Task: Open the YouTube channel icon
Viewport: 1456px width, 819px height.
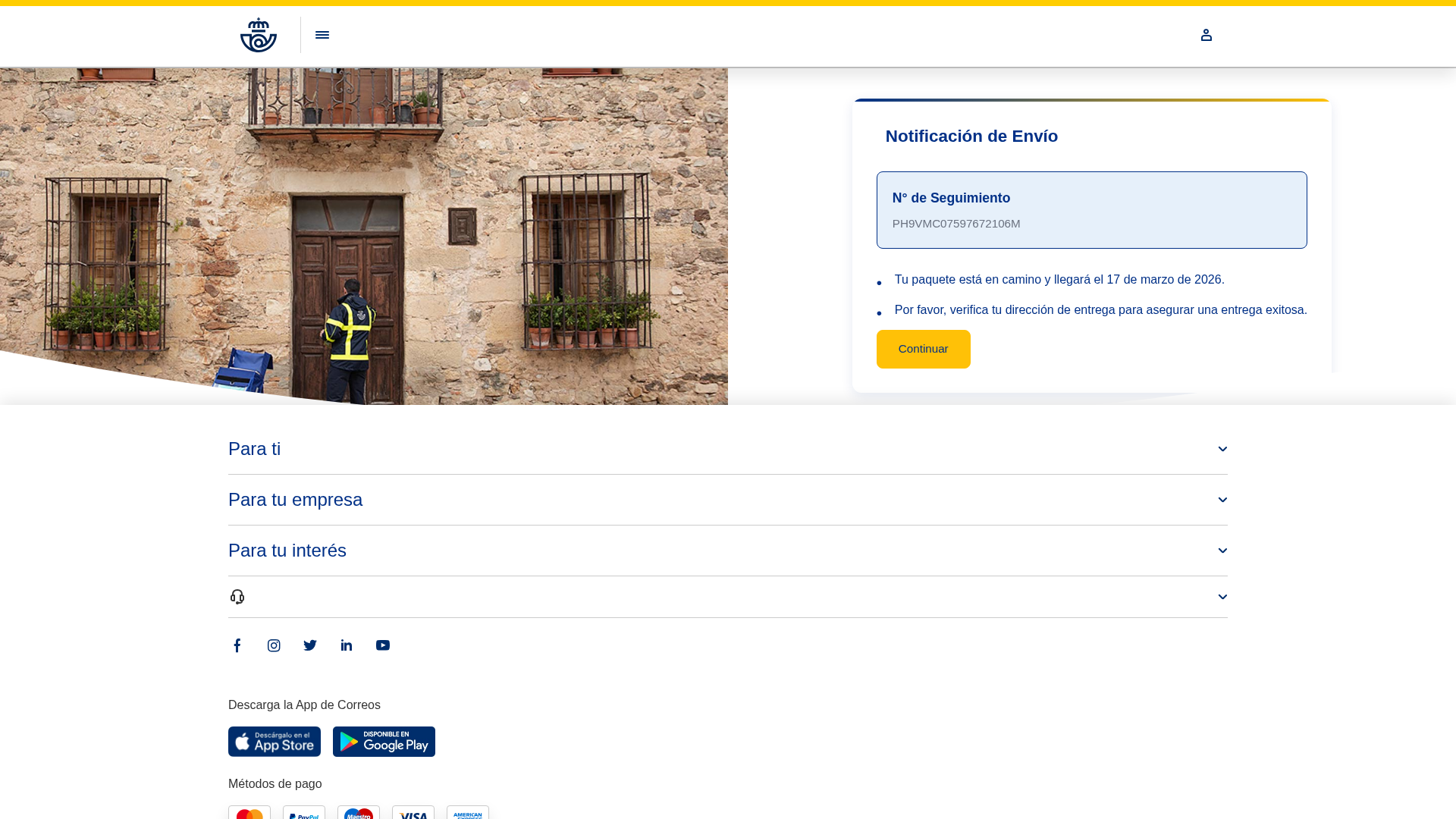Action: click(383, 645)
